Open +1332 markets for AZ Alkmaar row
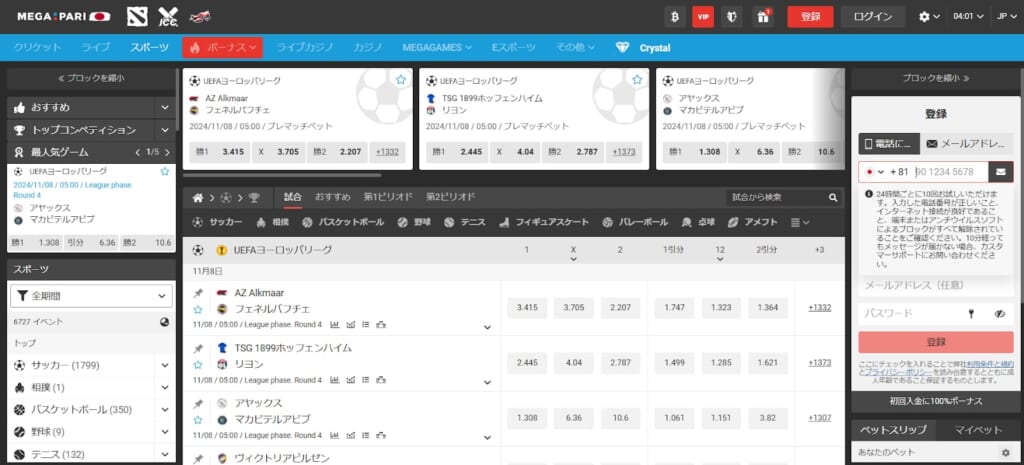The image size is (1024, 465). 820,308
